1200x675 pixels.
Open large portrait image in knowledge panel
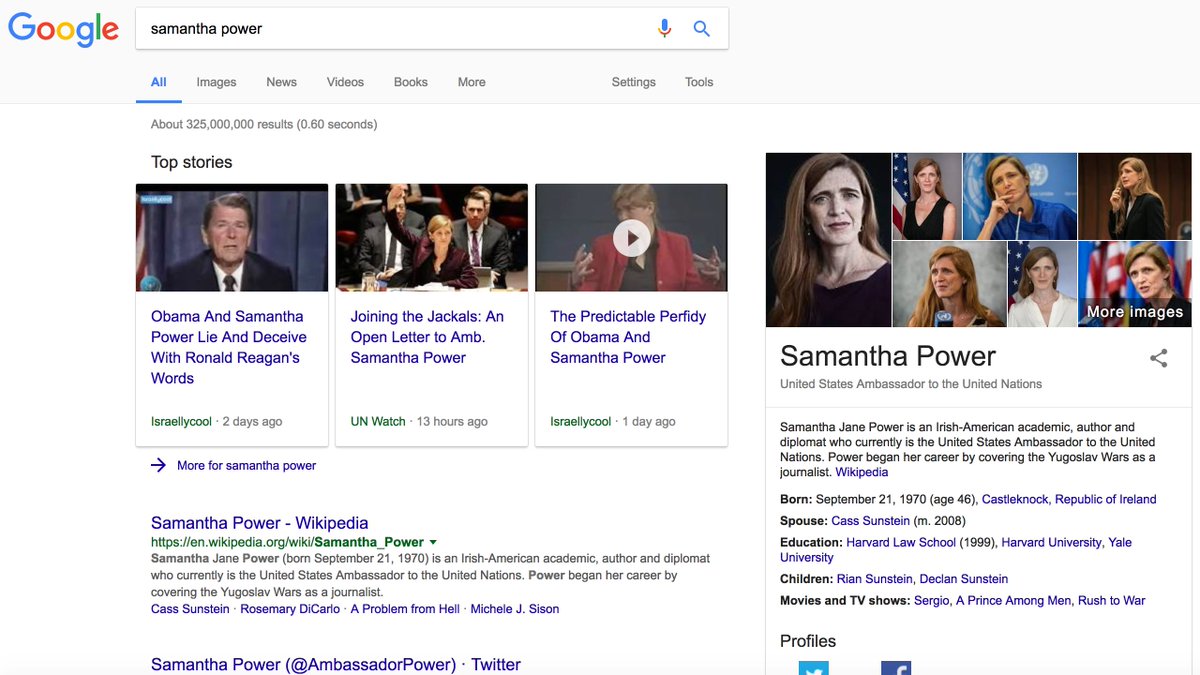(x=828, y=240)
